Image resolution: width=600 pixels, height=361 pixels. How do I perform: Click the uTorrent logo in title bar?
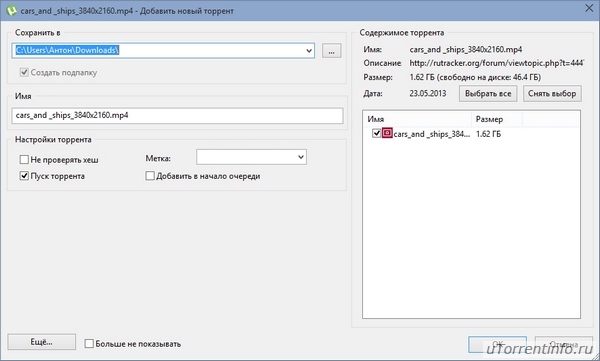pyautogui.click(x=11, y=11)
